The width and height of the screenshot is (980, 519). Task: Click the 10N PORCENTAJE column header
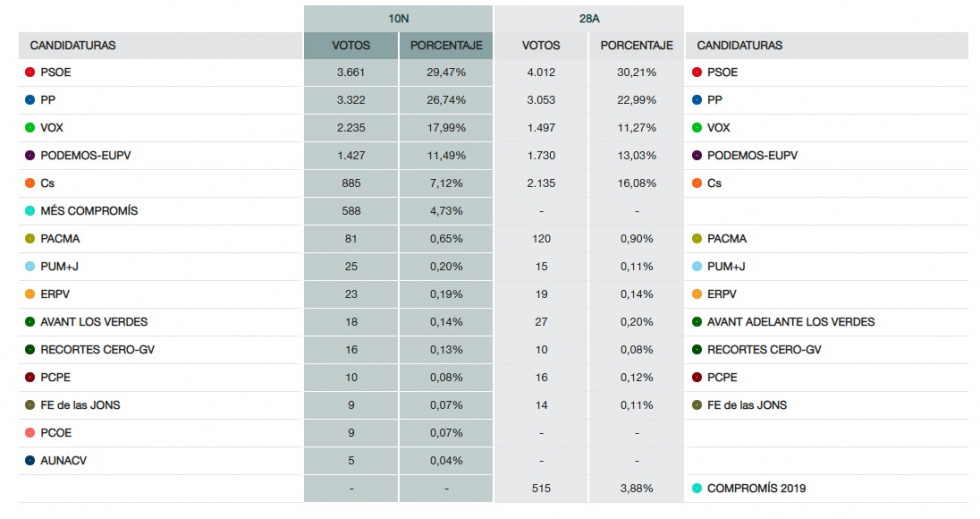tap(446, 46)
